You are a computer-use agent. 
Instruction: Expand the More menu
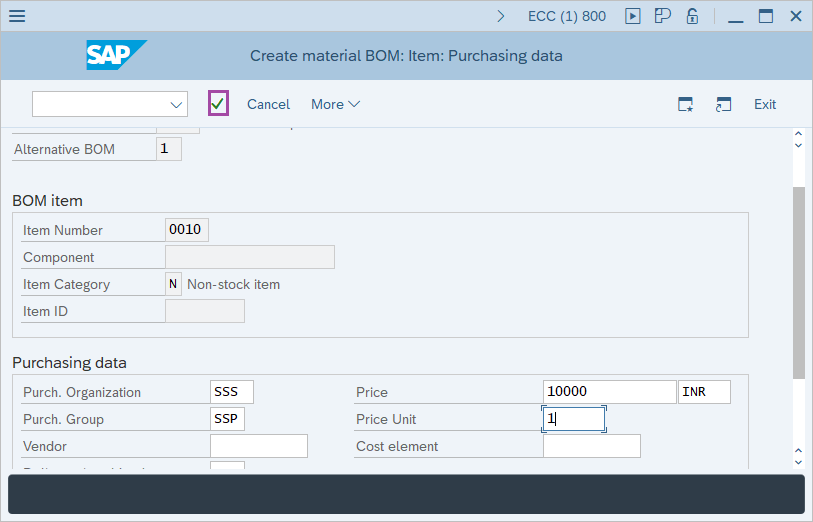335,104
